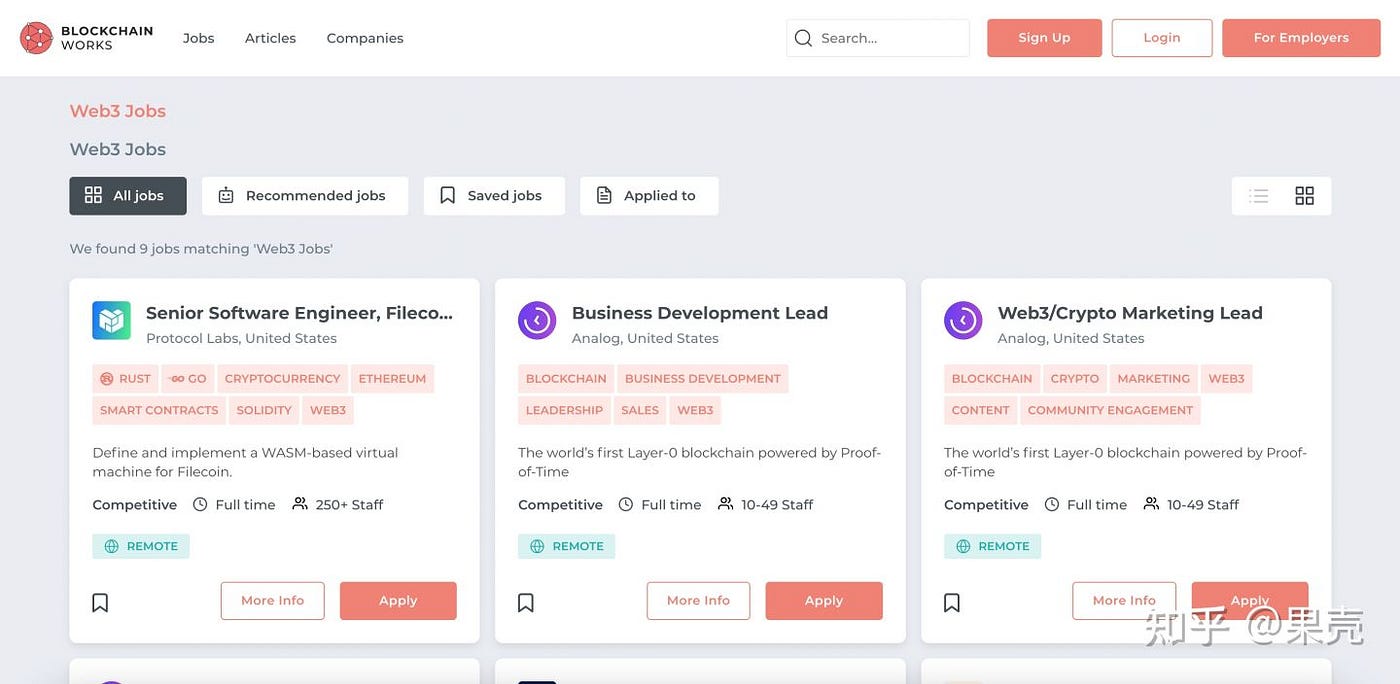The height and width of the screenshot is (684, 1400).
Task: Click Analog logo on Web3/Crypto Marketing Lead card
Action: [x=963, y=320]
